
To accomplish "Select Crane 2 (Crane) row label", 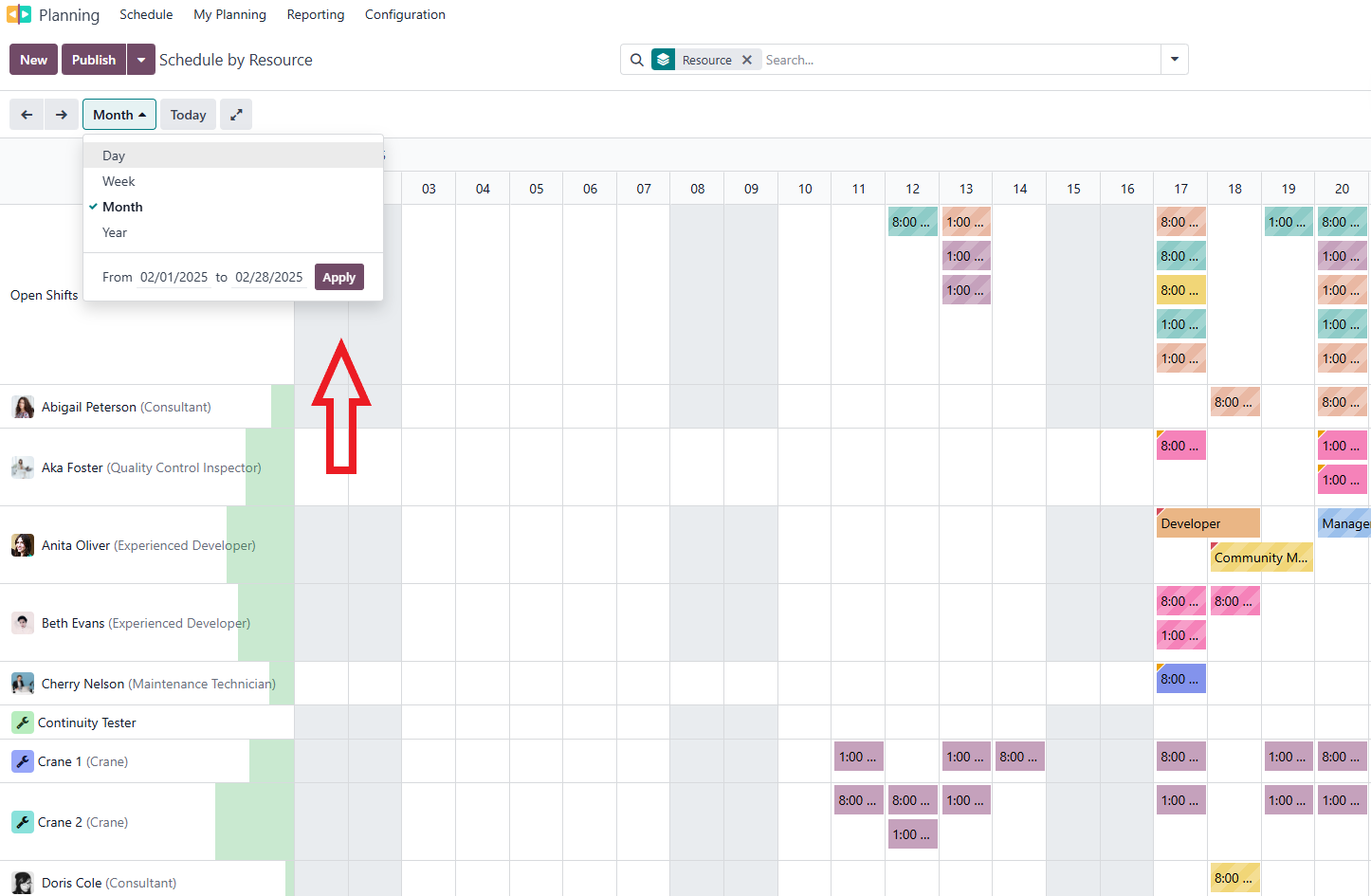I will [82, 822].
